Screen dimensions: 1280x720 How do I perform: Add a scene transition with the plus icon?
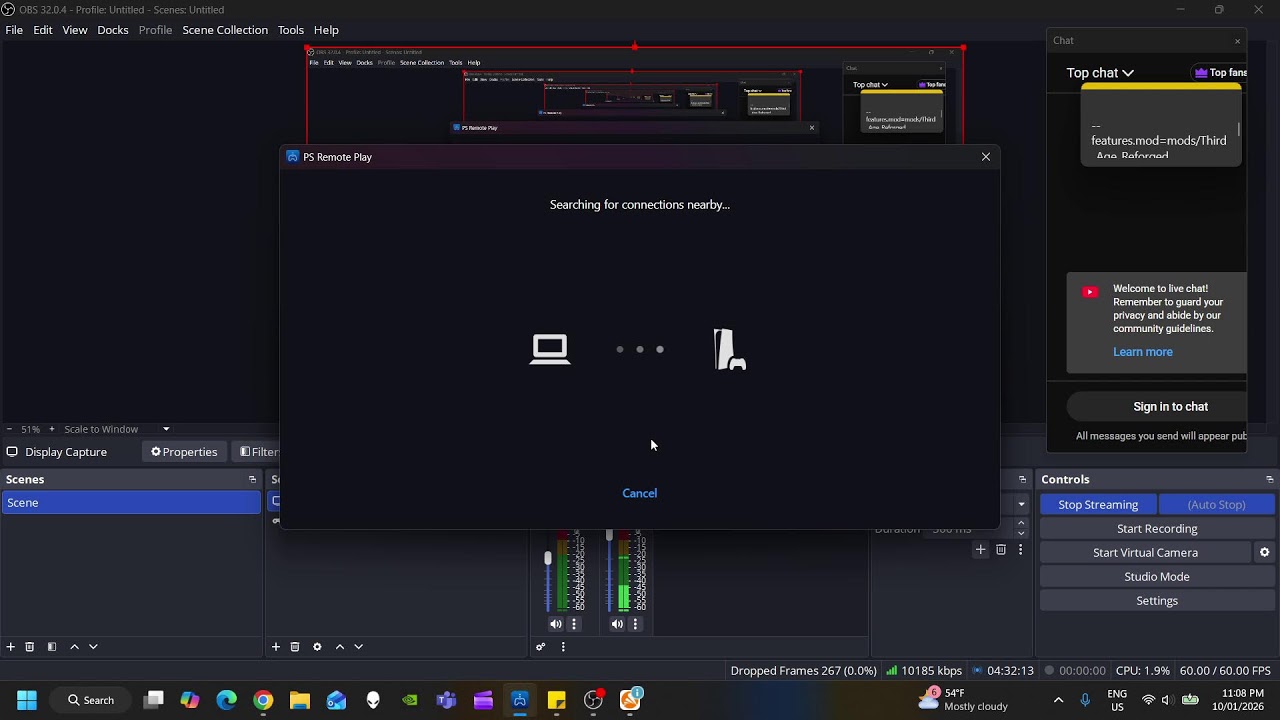(981, 550)
